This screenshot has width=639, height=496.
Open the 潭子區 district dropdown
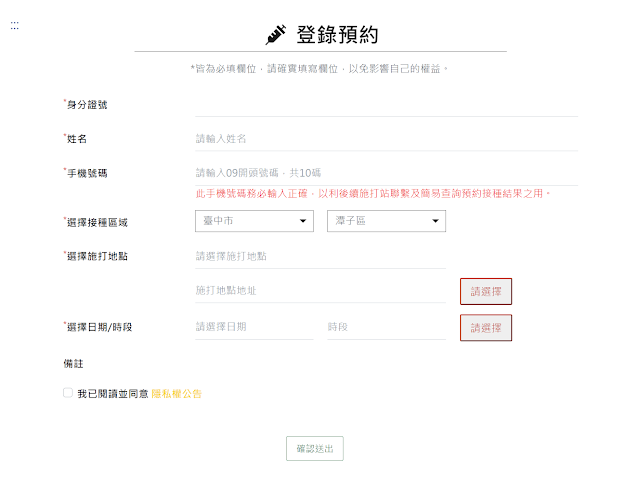pos(386,221)
